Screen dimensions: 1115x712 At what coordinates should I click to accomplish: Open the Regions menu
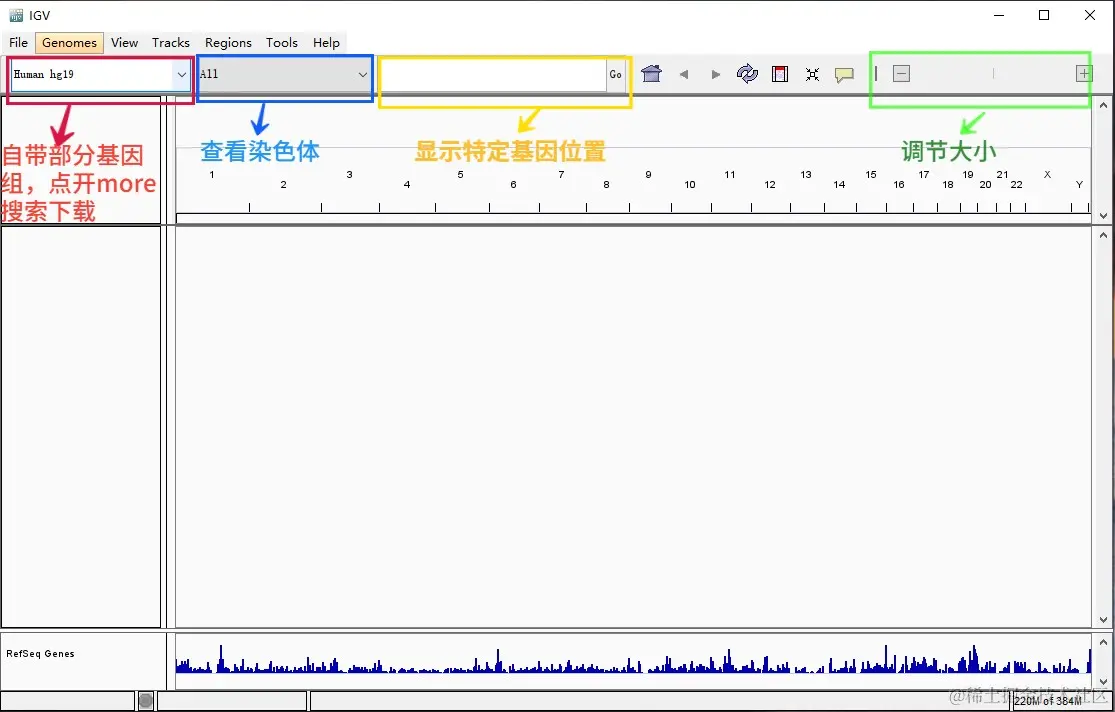(228, 43)
